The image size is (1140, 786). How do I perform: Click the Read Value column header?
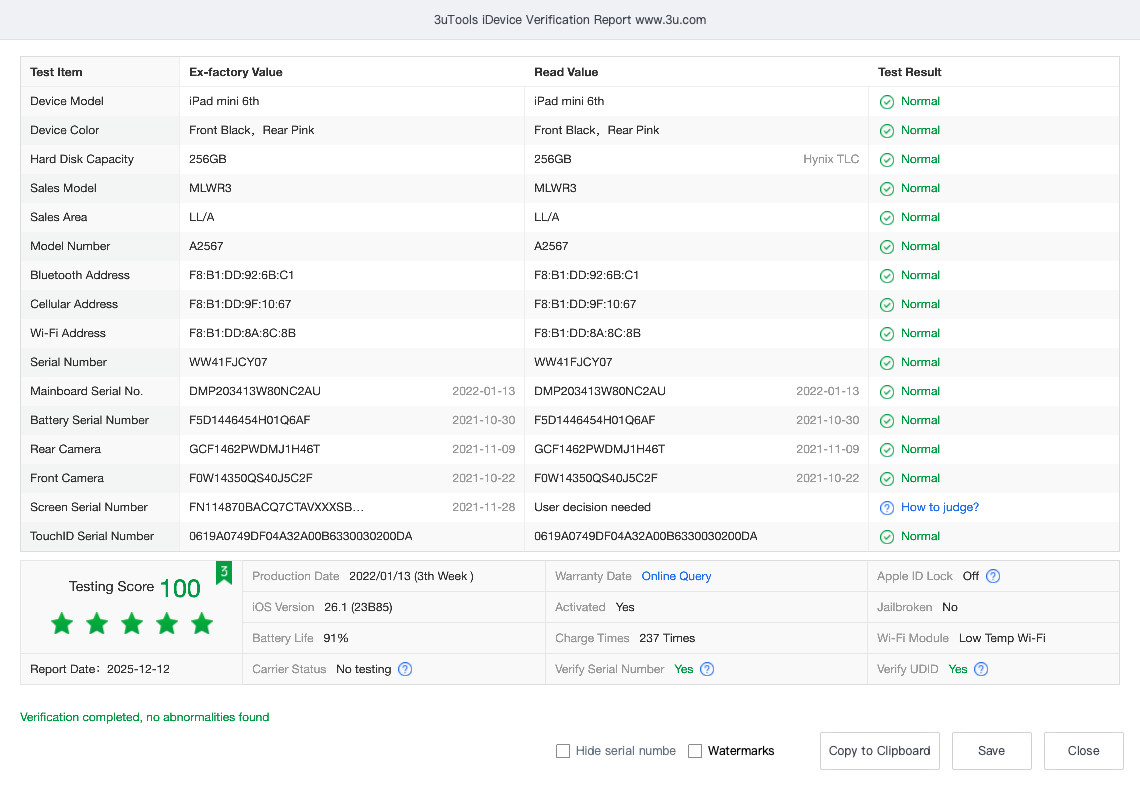click(566, 72)
